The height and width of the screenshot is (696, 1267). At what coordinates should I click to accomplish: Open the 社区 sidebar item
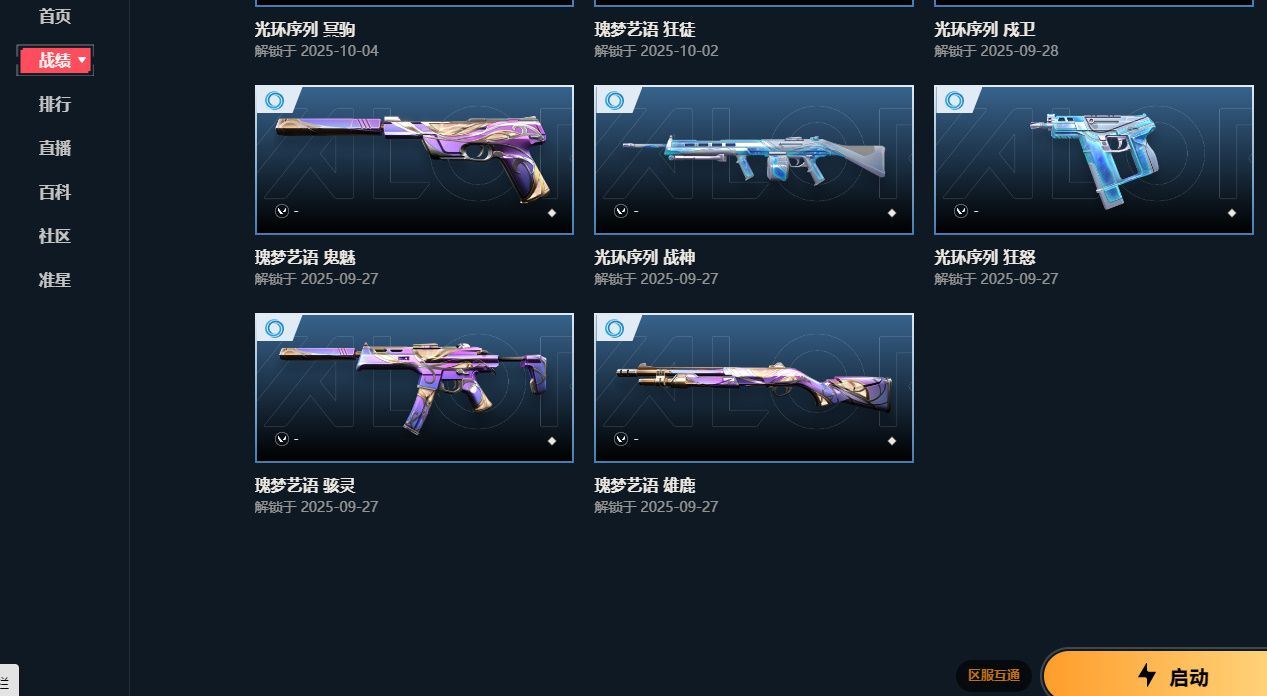[x=55, y=236]
